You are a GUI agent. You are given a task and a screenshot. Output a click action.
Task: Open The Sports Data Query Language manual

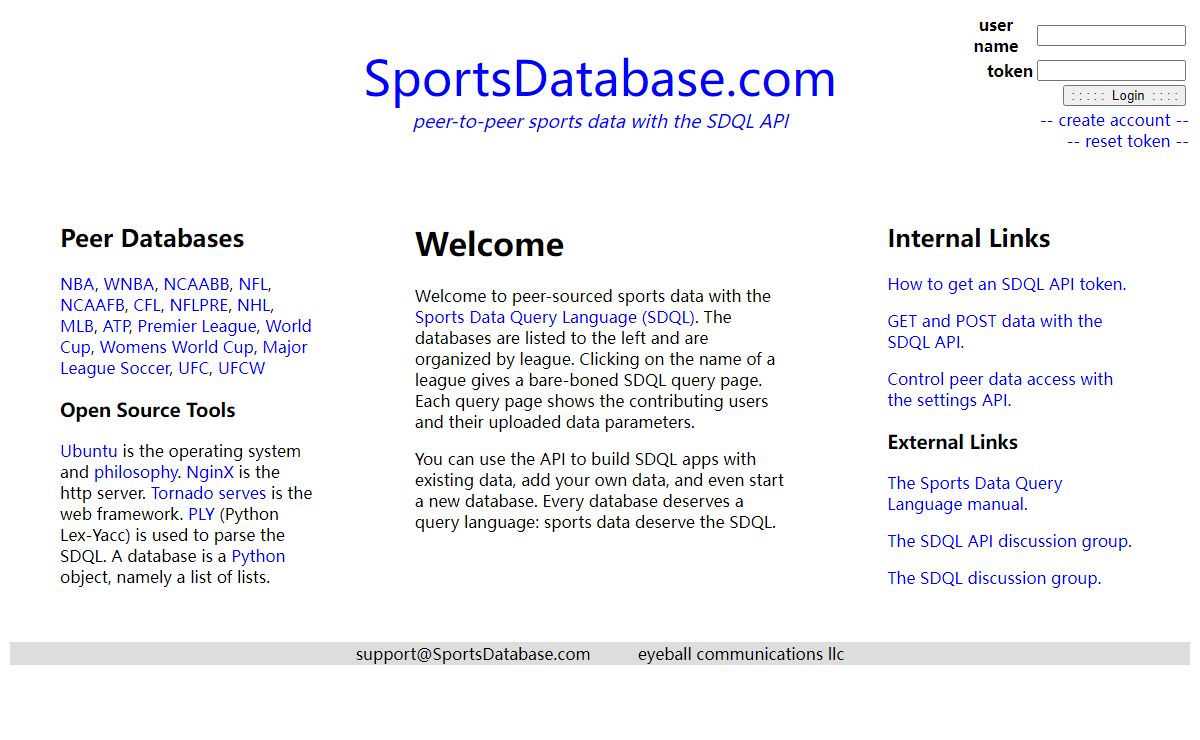tap(975, 493)
